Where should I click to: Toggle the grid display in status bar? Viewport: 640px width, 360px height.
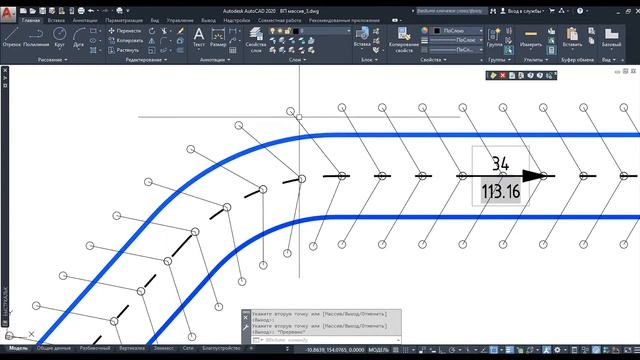pyautogui.click(x=396, y=350)
